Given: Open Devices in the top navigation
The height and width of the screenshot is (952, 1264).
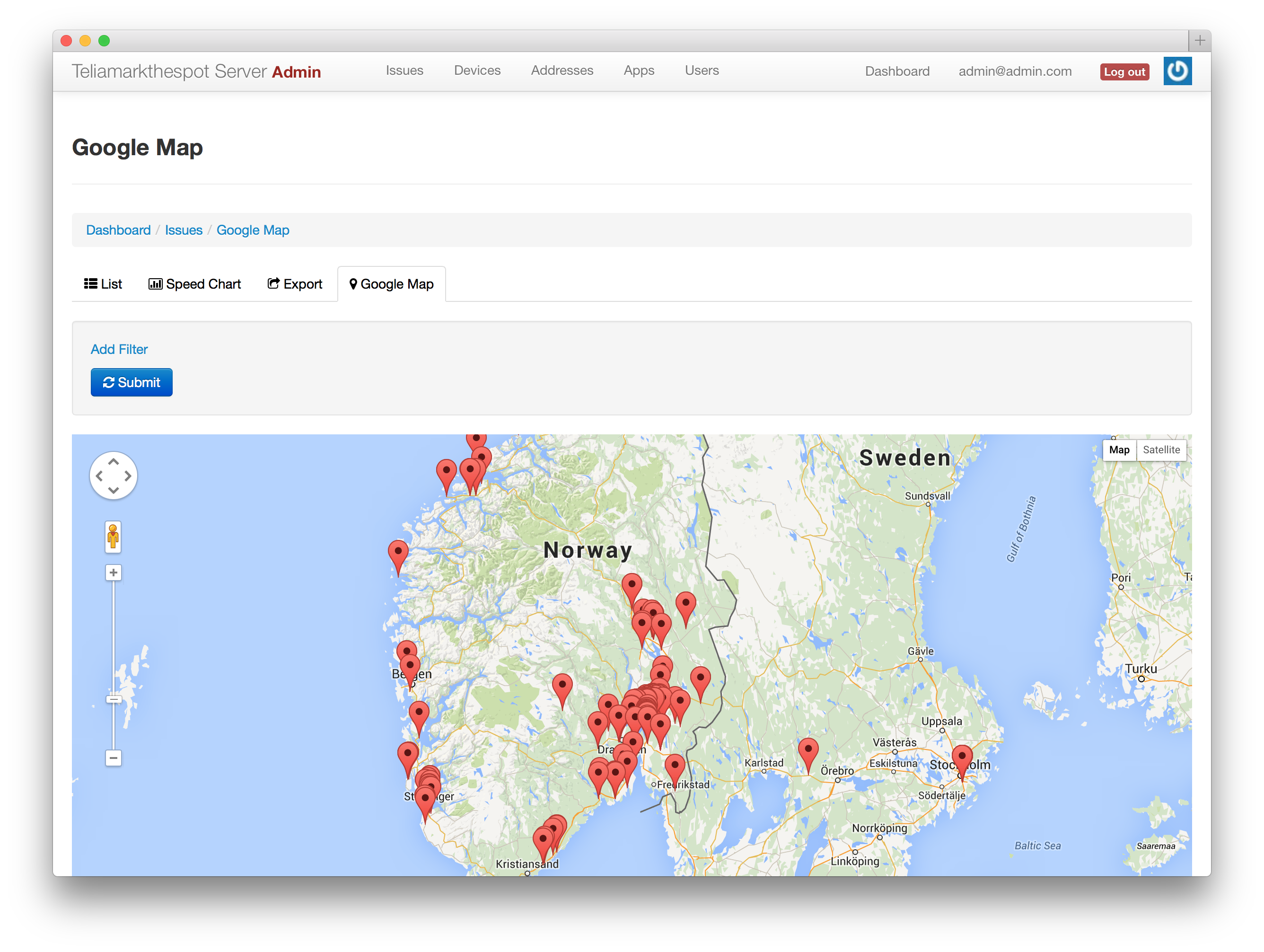Looking at the screenshot, I should click(477, 71).
